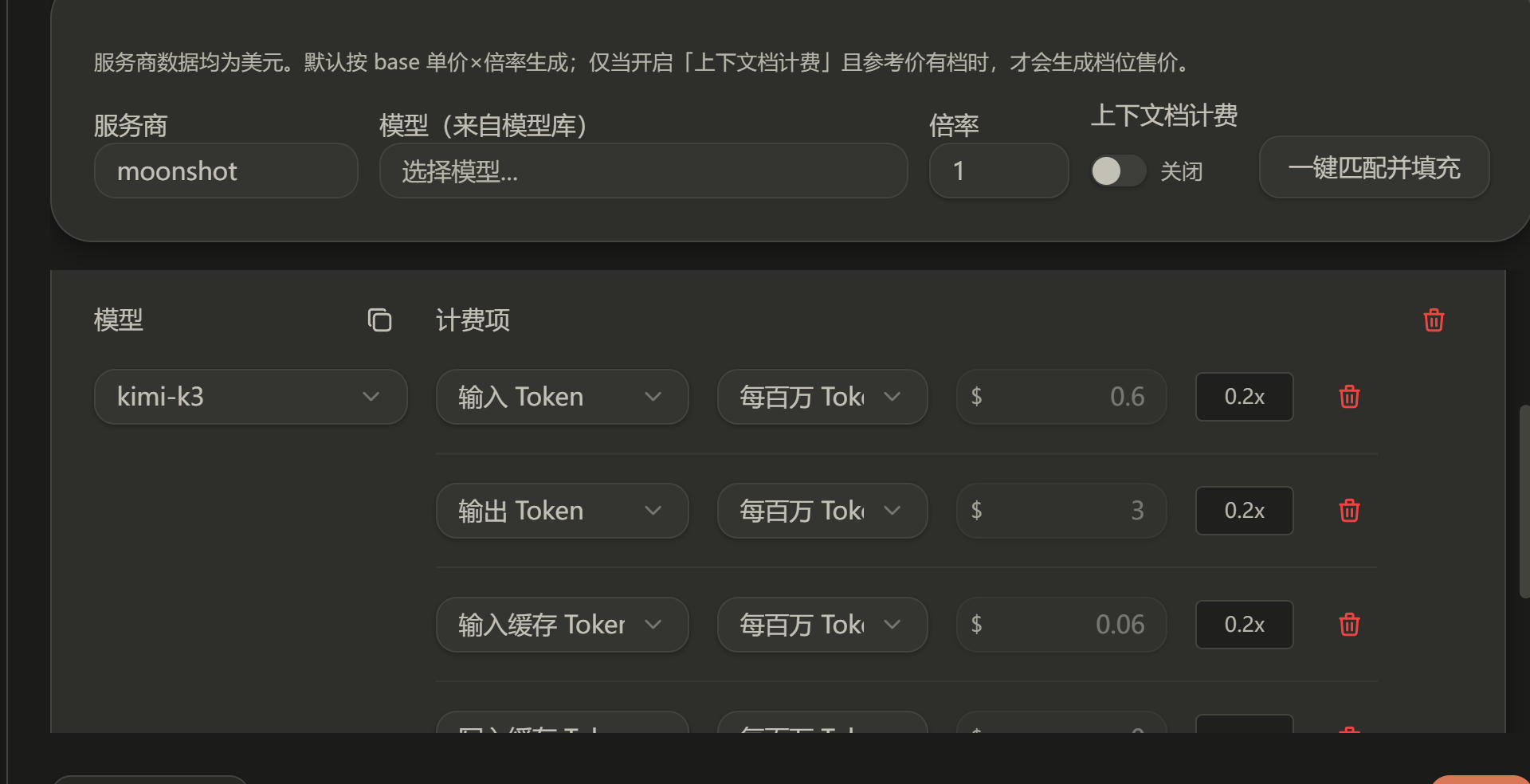Click the 一键匹配并填充 button

1374,167
